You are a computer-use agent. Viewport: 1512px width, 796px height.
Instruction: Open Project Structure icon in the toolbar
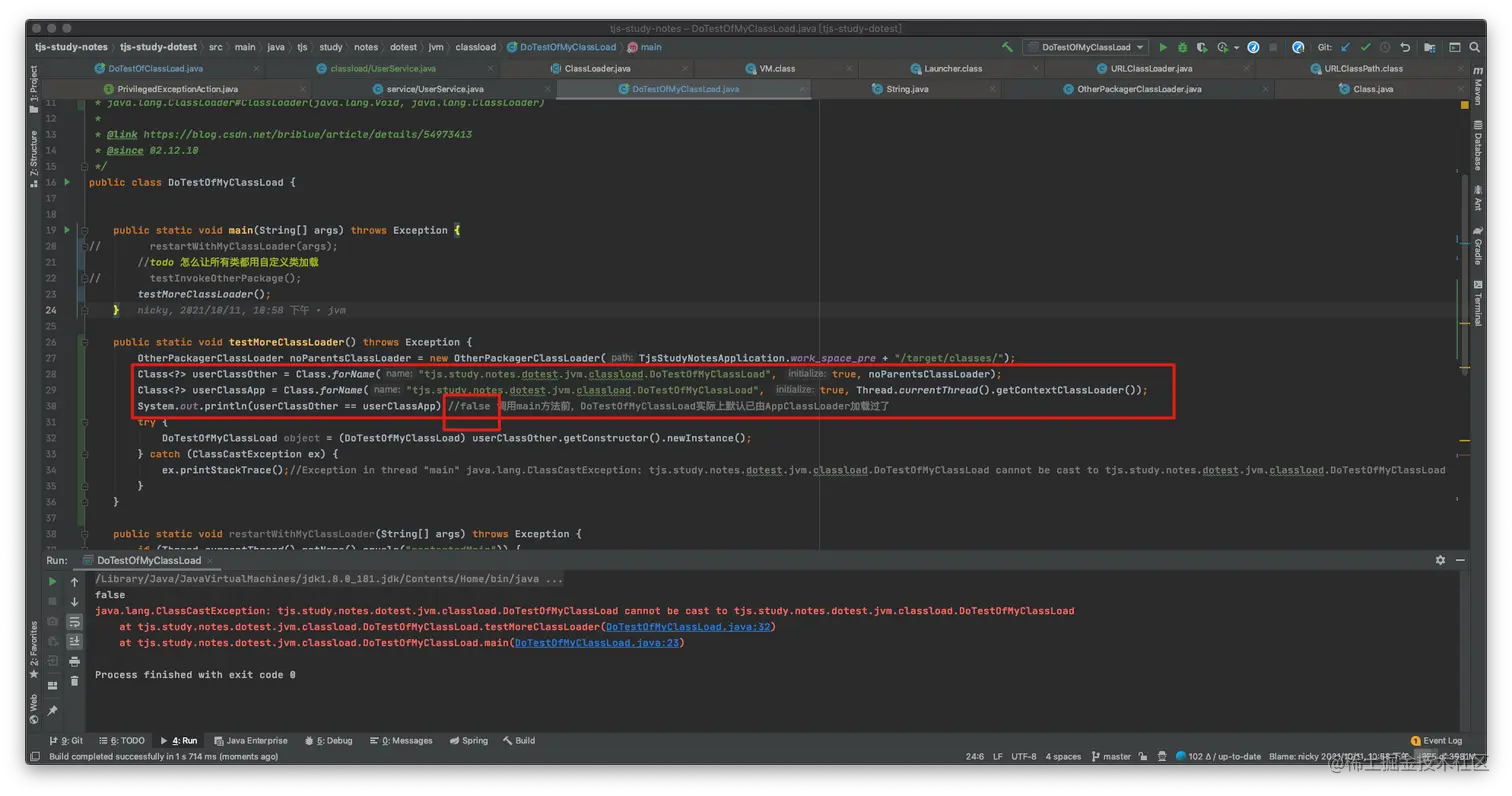1430,47
